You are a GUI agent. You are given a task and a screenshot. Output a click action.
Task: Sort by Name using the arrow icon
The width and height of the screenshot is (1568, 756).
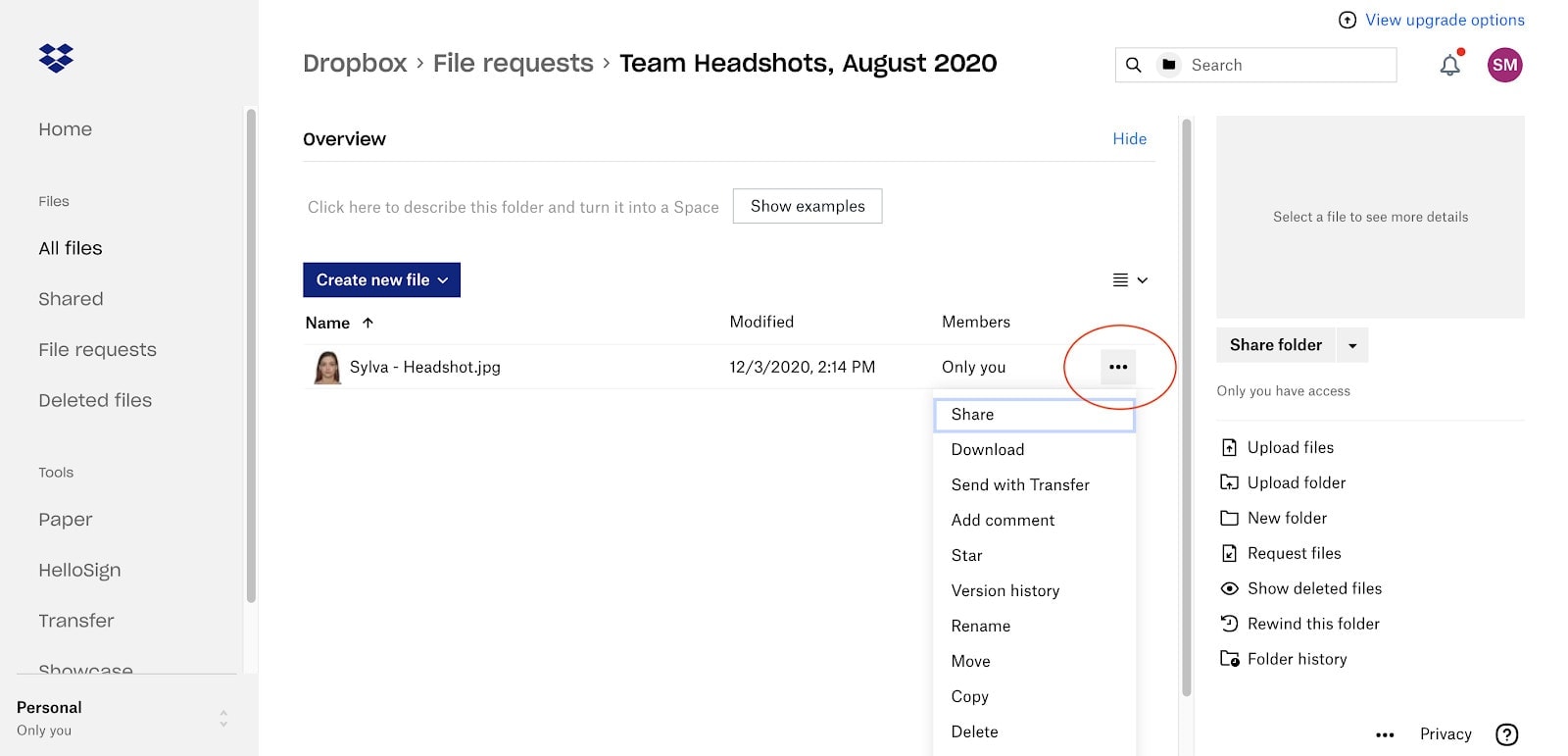pyautogui.click(x=367, y=323)
